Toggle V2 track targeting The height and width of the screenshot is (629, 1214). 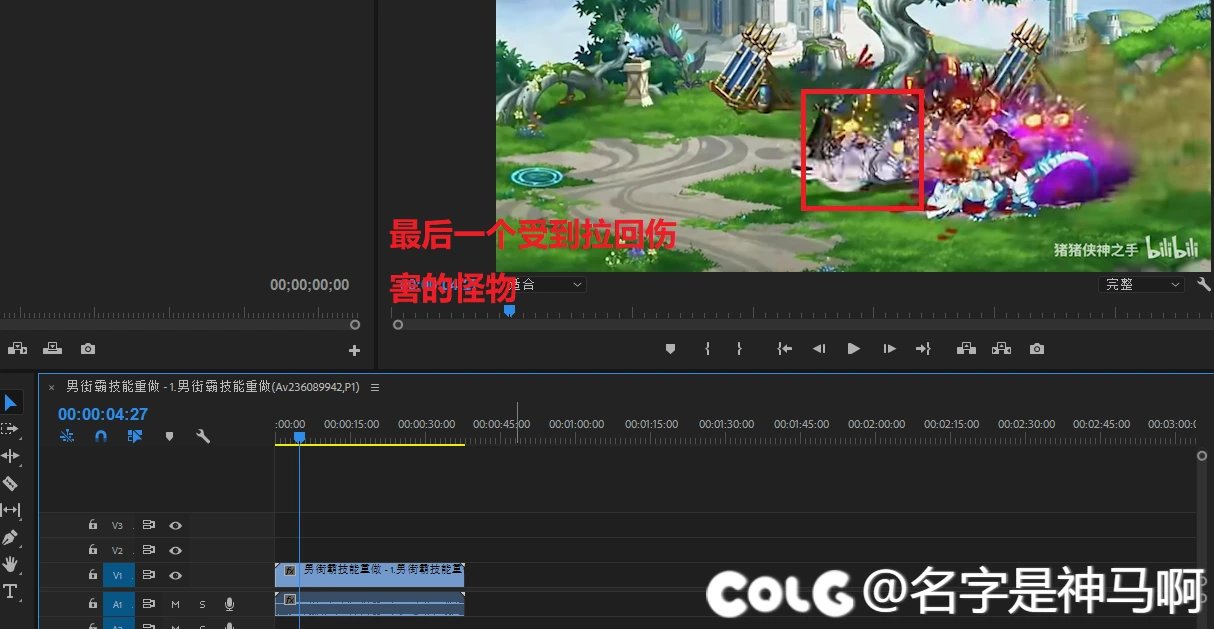point(118,550)
